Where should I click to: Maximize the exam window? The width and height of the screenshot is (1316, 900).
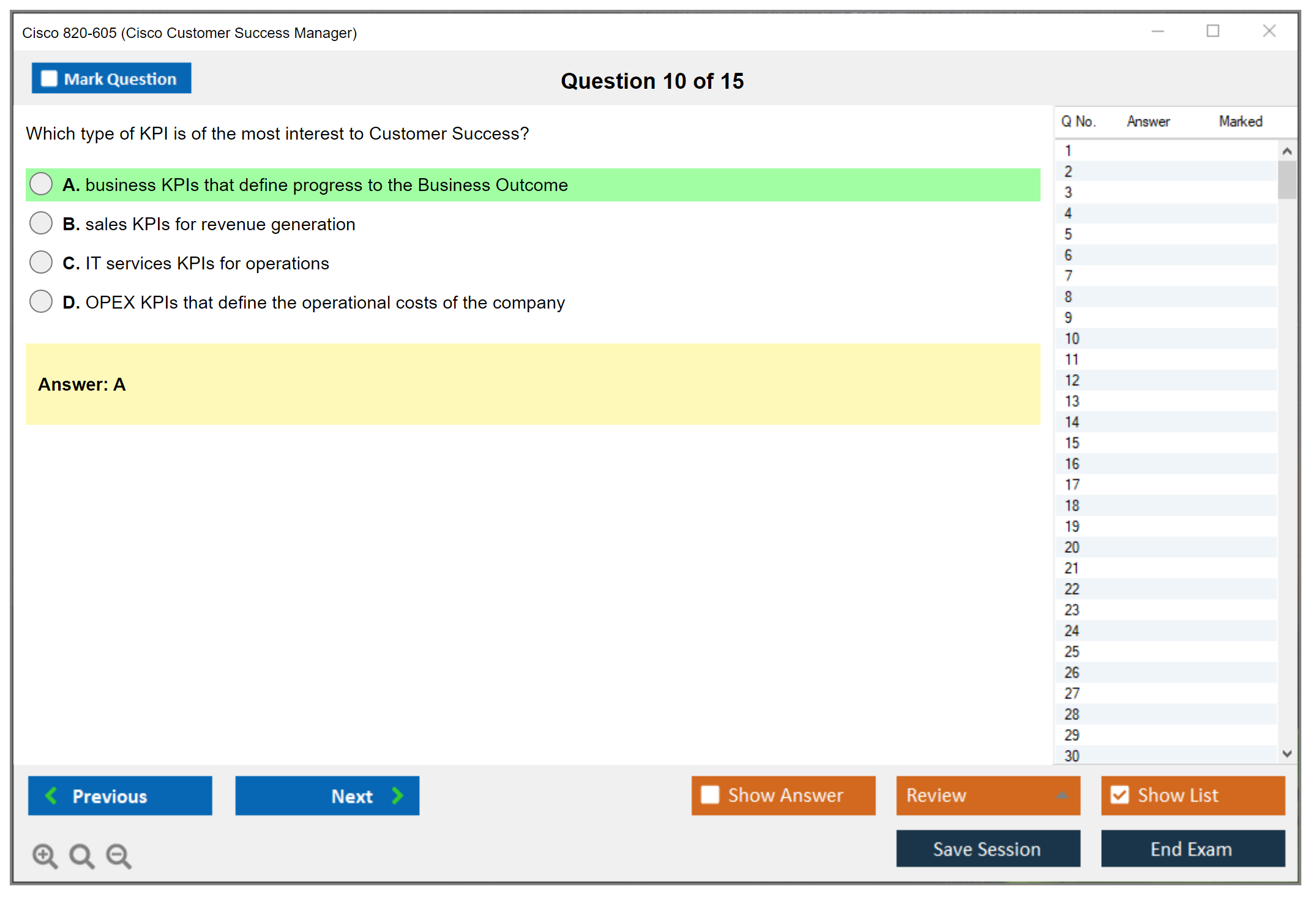pos(1213,31)
